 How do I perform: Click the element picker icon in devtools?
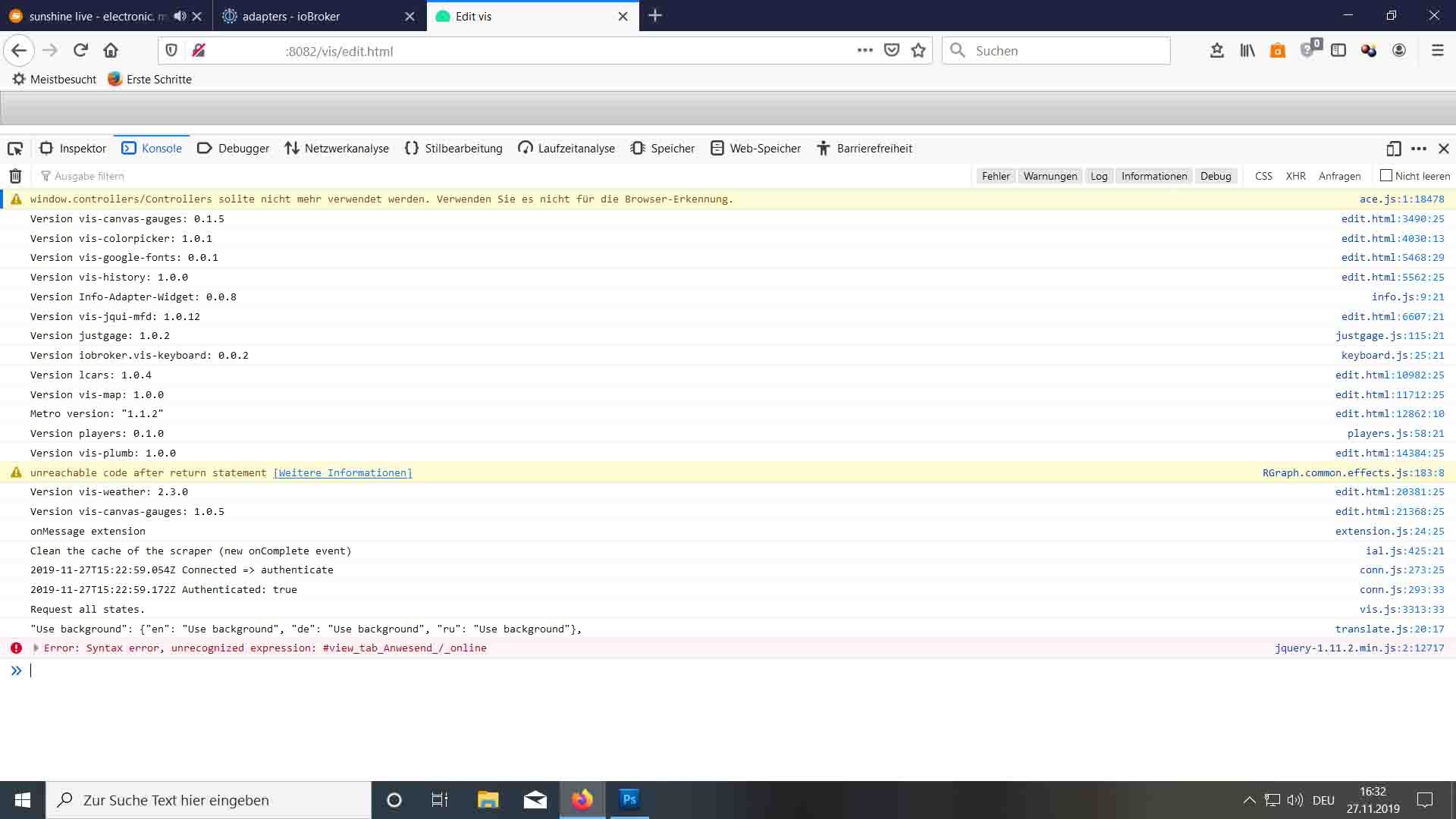pyautogui.click(x=15, y=149)
